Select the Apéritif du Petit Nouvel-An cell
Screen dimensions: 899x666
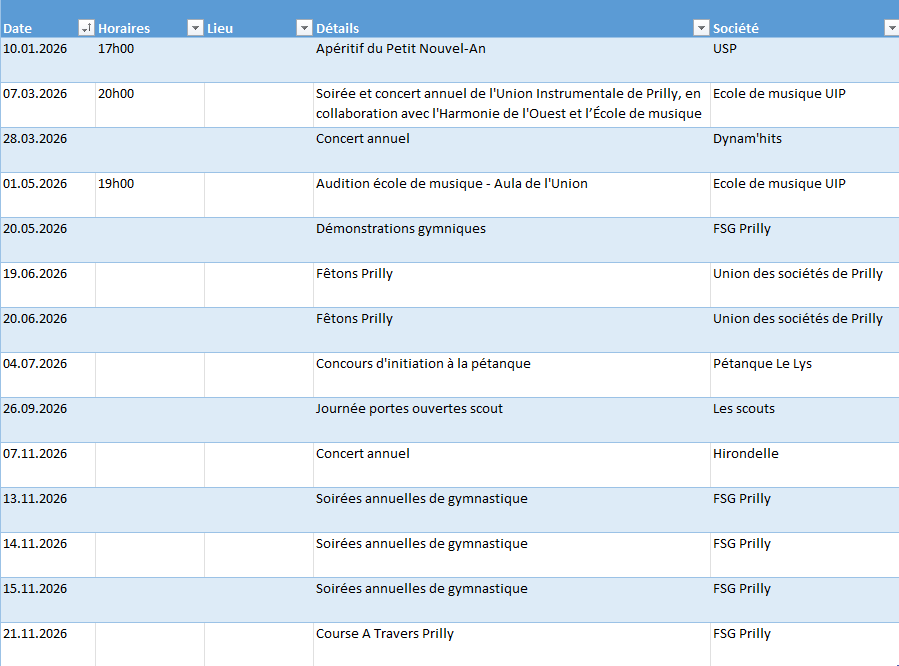pyautogui.click(x=400, y=49)
